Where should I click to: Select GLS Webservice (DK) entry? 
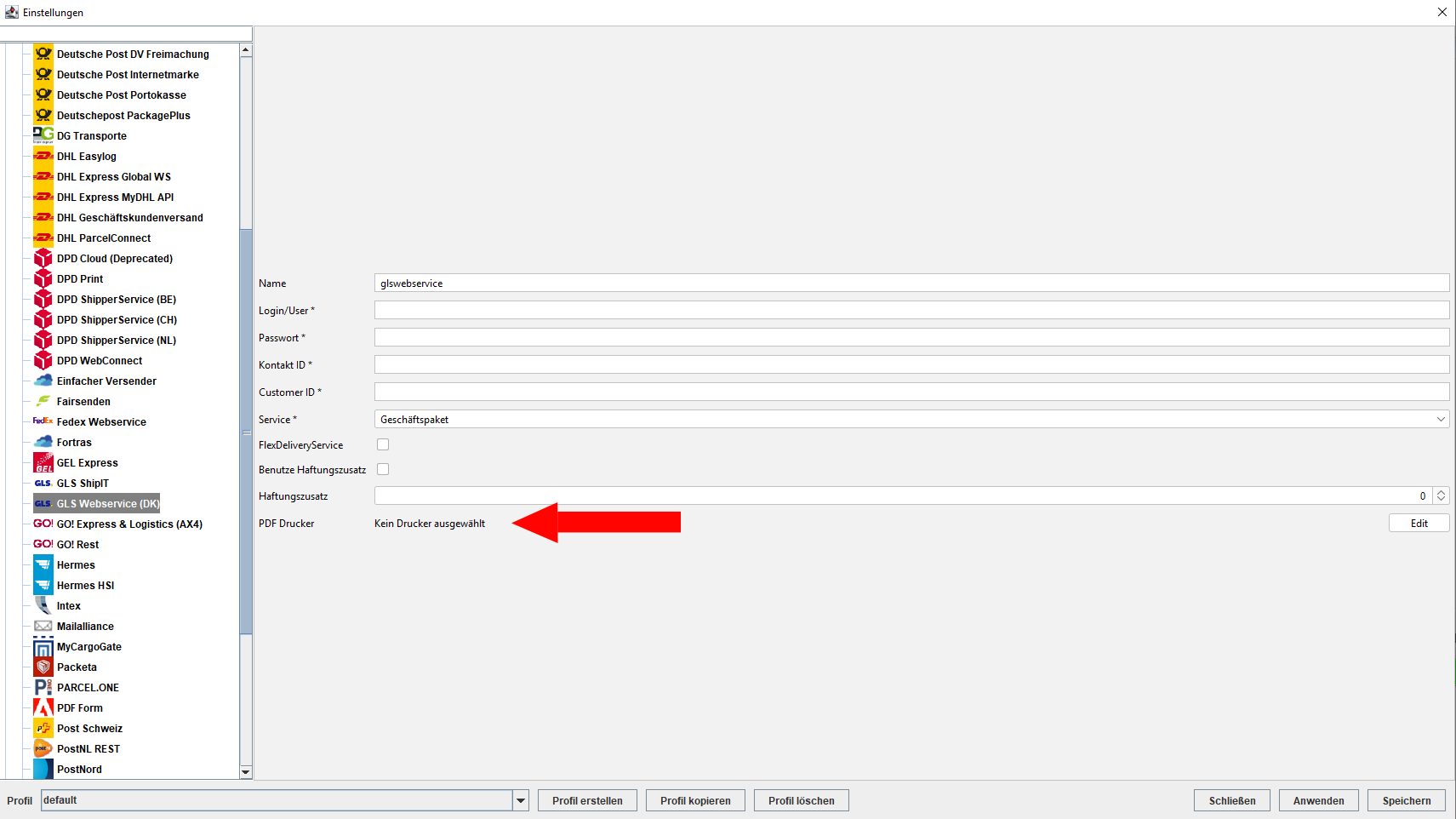click(x=108, y=503)
